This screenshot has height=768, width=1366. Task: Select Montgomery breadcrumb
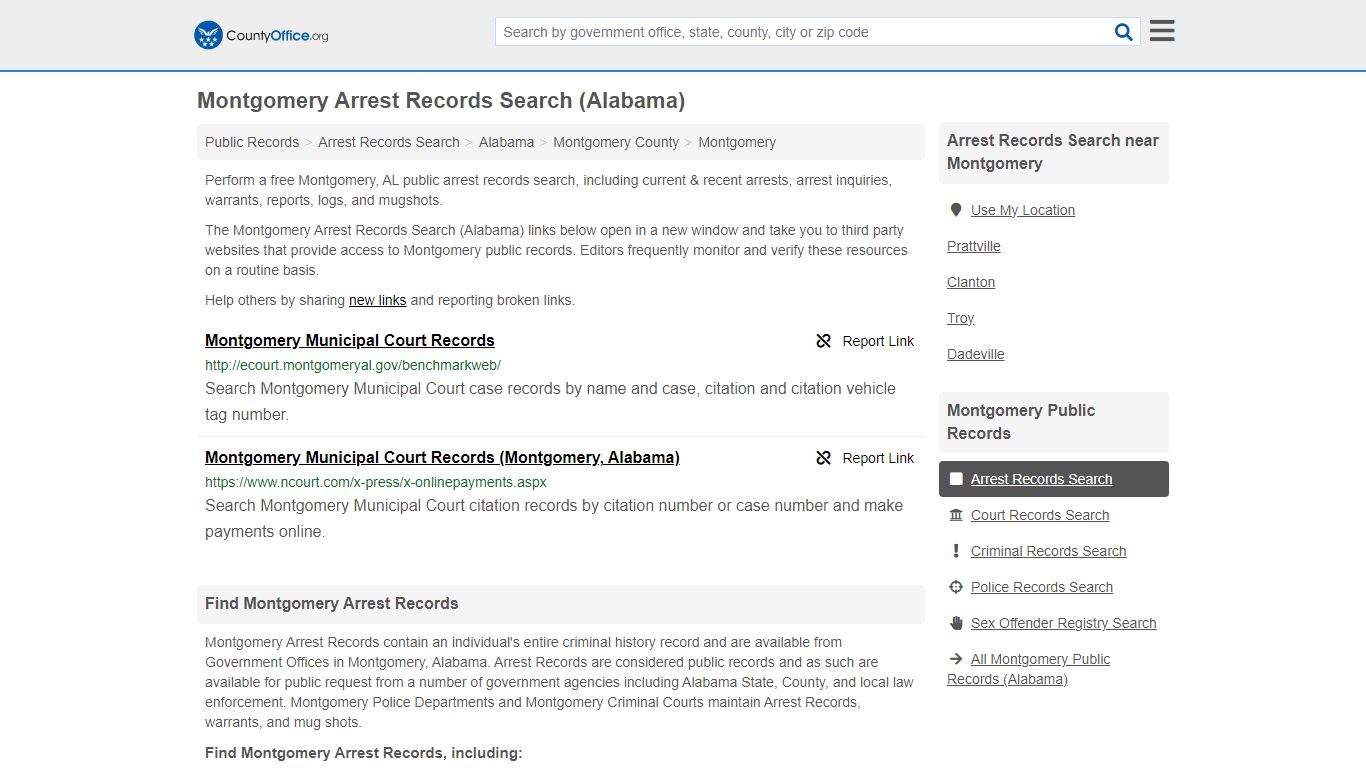tap(737, 142)
